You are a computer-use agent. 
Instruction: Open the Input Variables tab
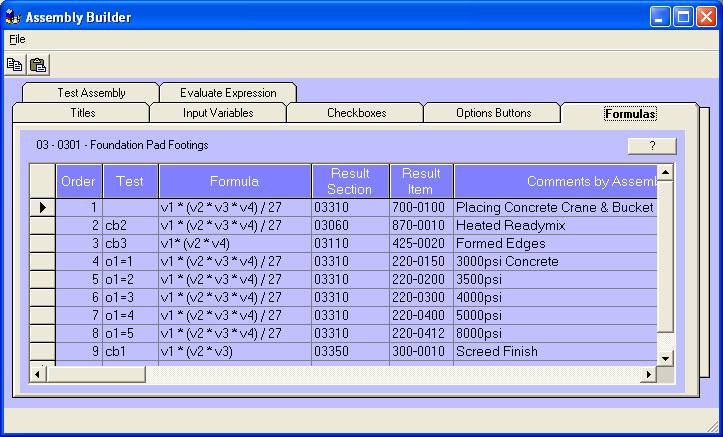[x=218, y=113]
